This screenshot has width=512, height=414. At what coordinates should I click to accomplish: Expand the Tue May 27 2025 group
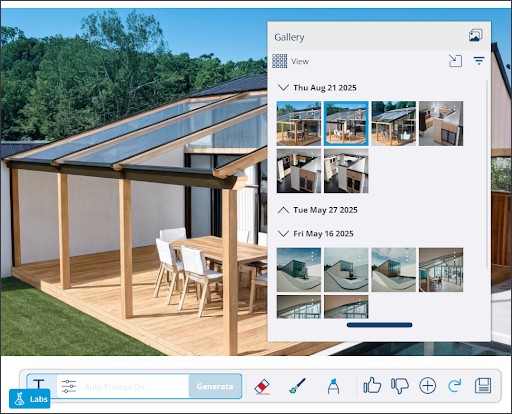(x=283, y=210)
